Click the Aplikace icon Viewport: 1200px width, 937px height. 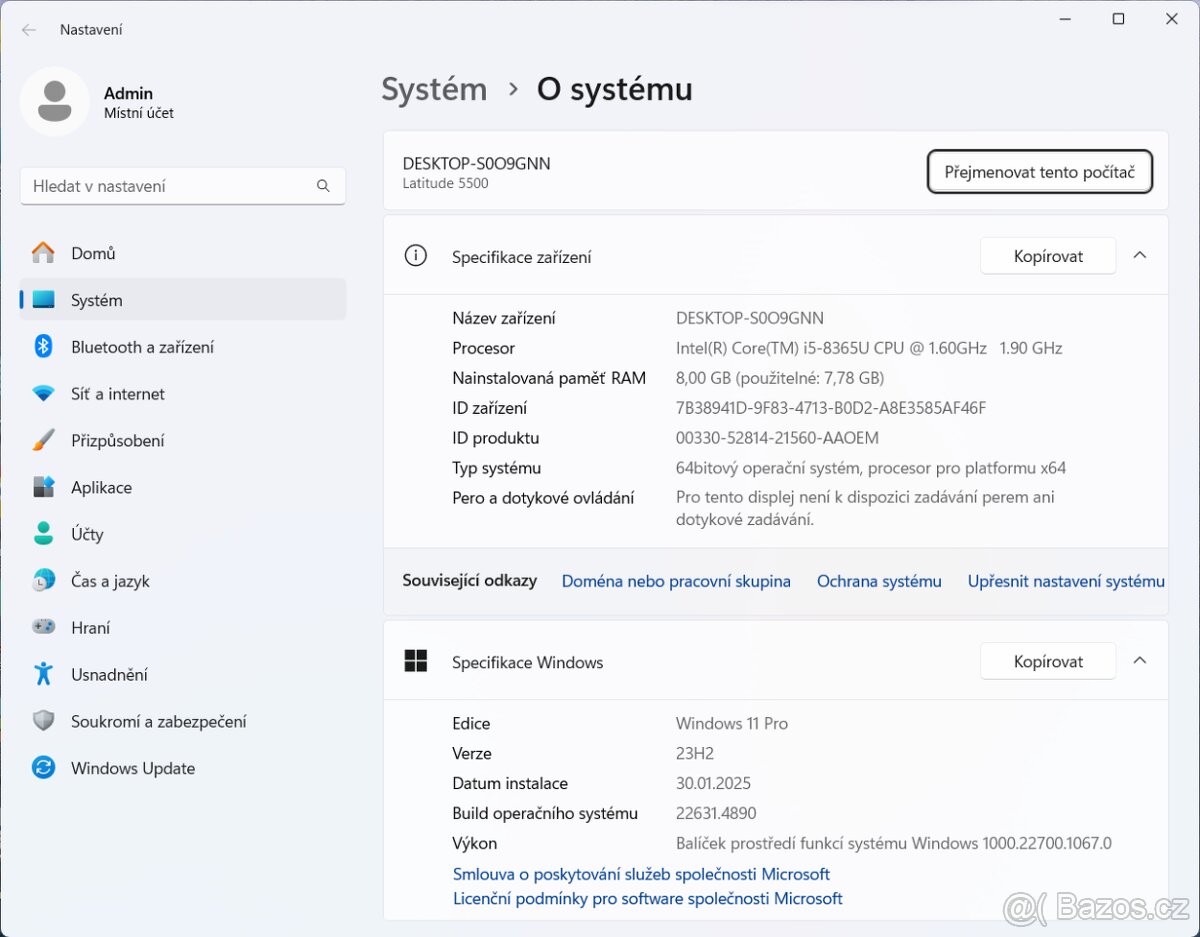click(x=43, y=487)
